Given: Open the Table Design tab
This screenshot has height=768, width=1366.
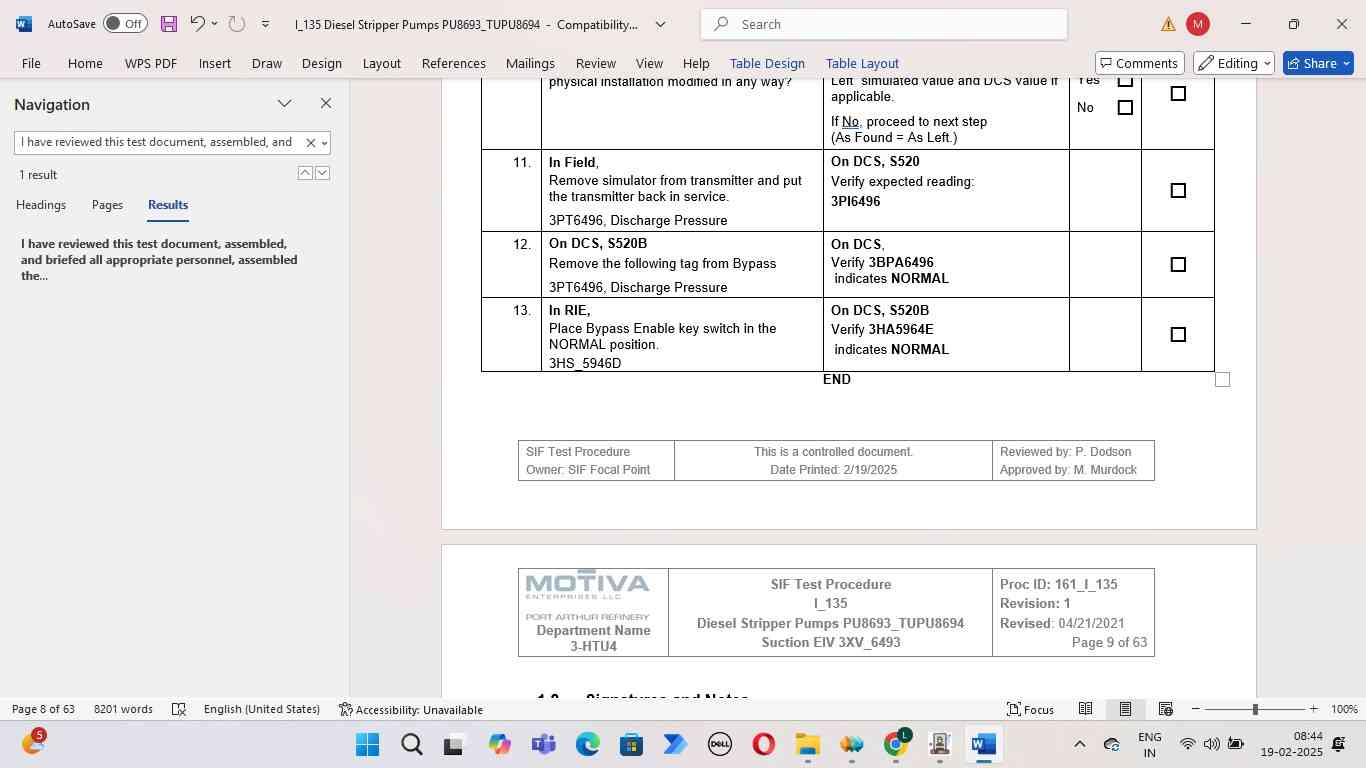Looking at the screenshot, I should point(767,63).
